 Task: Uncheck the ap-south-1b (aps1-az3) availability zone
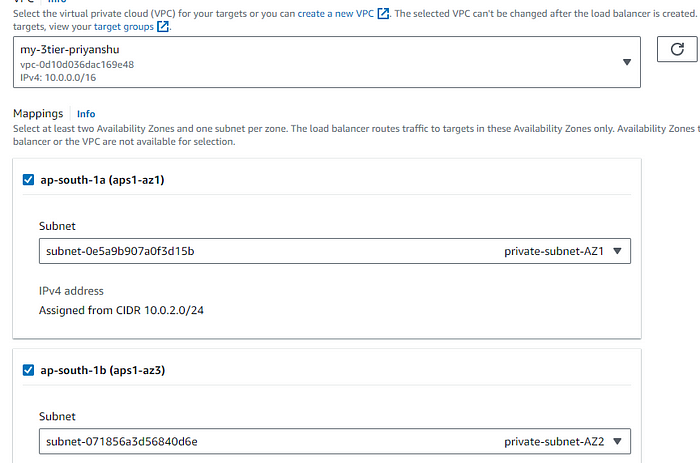coord(28,370)
